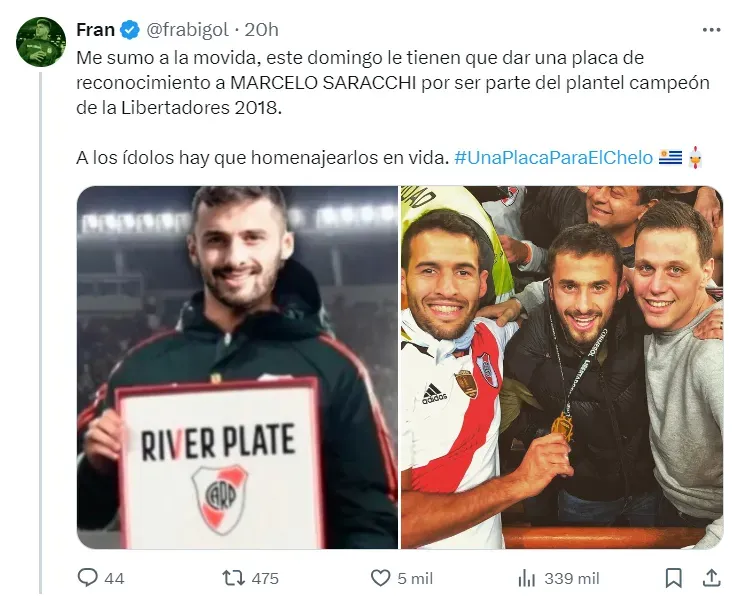The height and width of the screenshot is (606, 739).
Task: Open Fran's profile avatar
Action: pyautogui.click(x=41, y=42)
